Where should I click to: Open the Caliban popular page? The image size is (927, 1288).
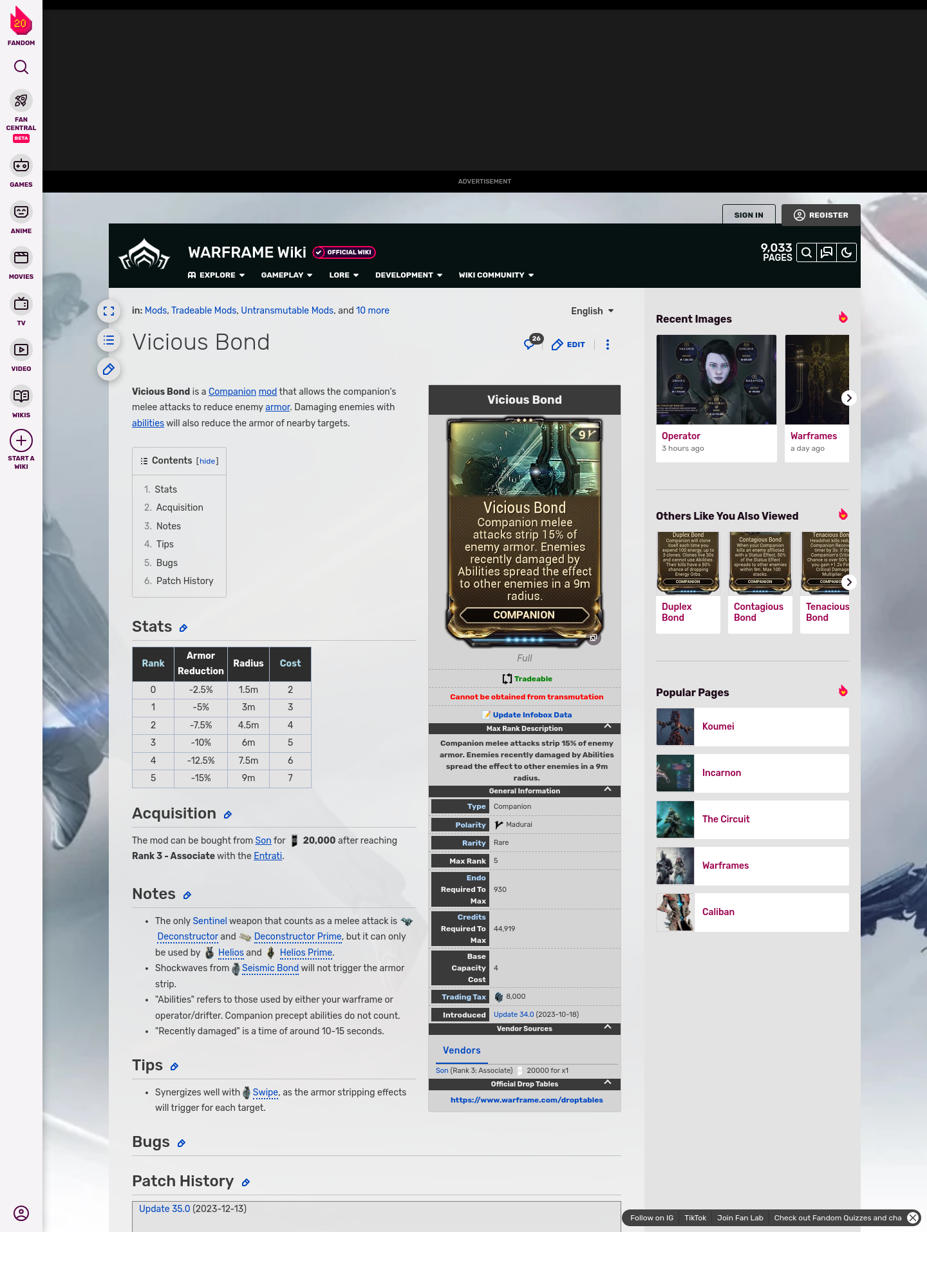click(753, 913)
